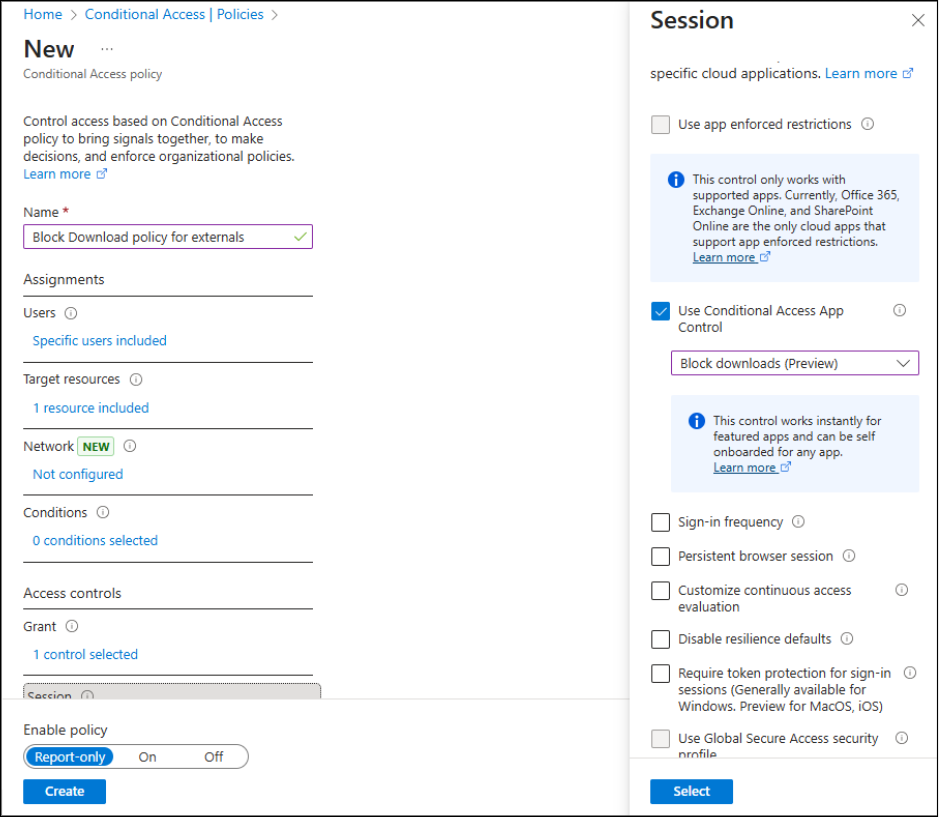The width and height of the screenshot is (939, 817).
Task: Click the Session section row
Action: (172, 691)
